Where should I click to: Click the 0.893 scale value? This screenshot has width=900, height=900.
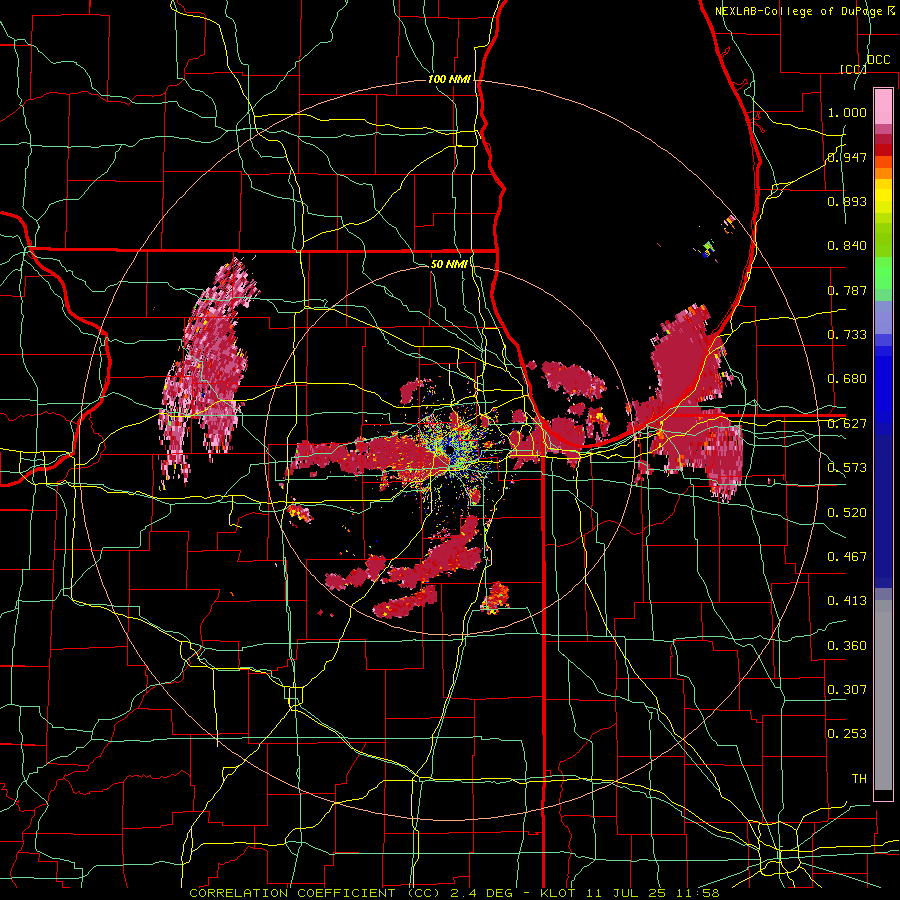coord(847,201)
